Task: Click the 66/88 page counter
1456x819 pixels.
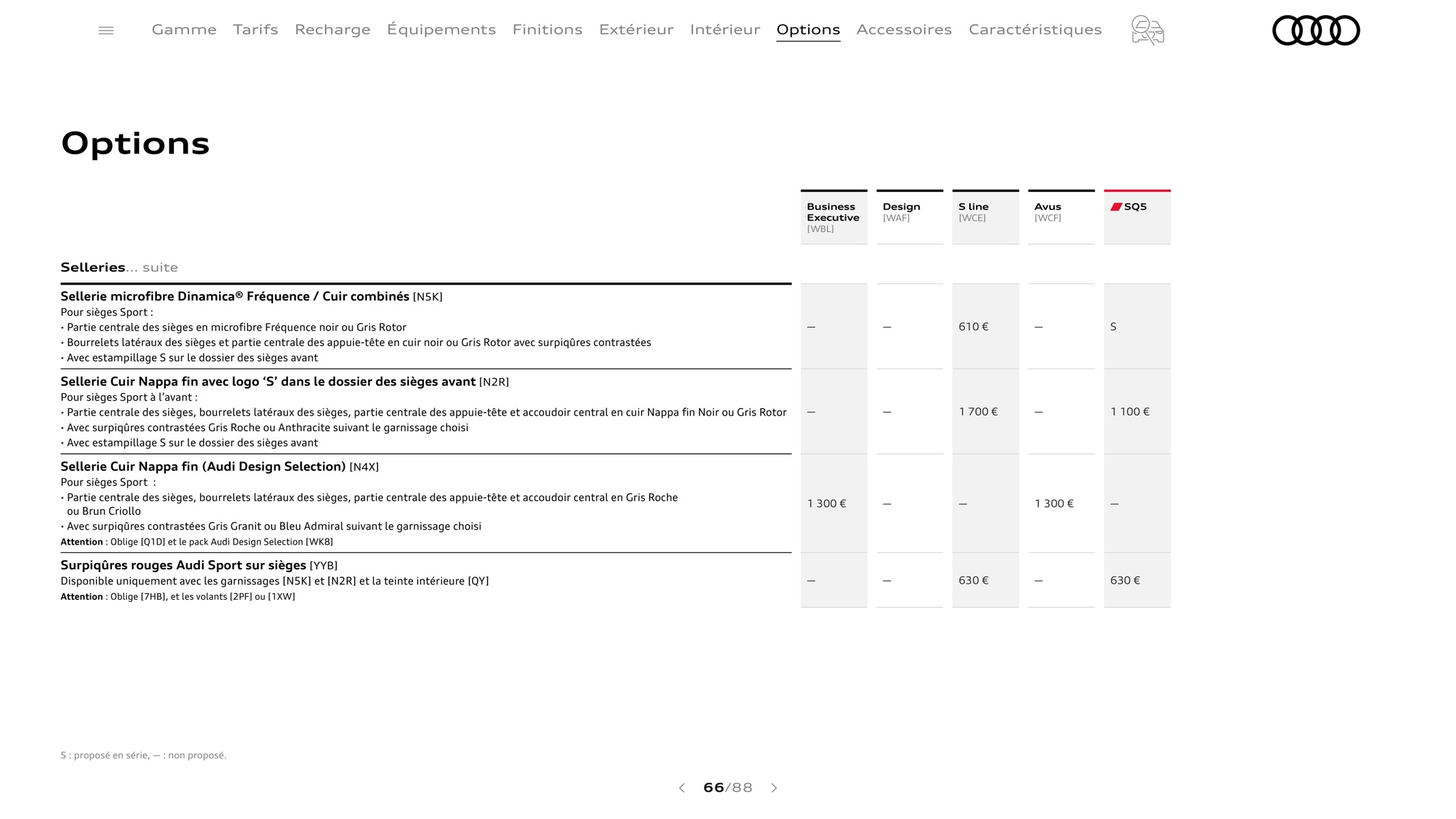Action: pyautogui.click(x=728, y=788)
